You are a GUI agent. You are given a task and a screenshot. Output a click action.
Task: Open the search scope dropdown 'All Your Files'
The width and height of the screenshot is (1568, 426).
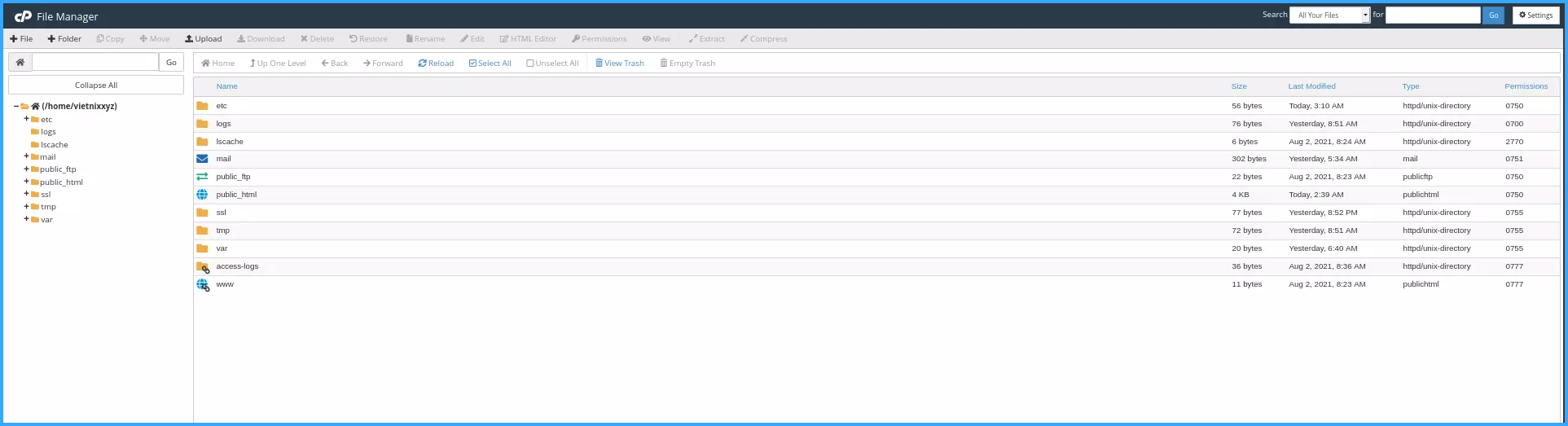(x=1329, y=15)
